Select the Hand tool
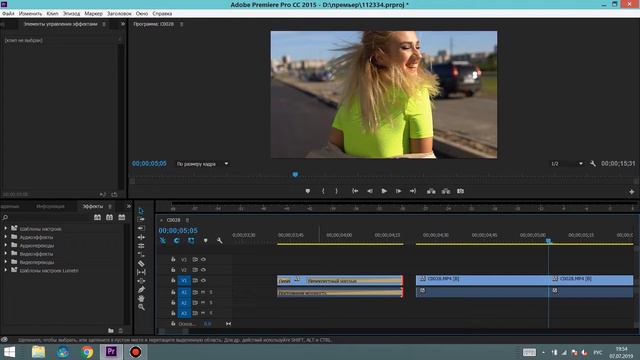The image size is (640, 360). [141, 298]
